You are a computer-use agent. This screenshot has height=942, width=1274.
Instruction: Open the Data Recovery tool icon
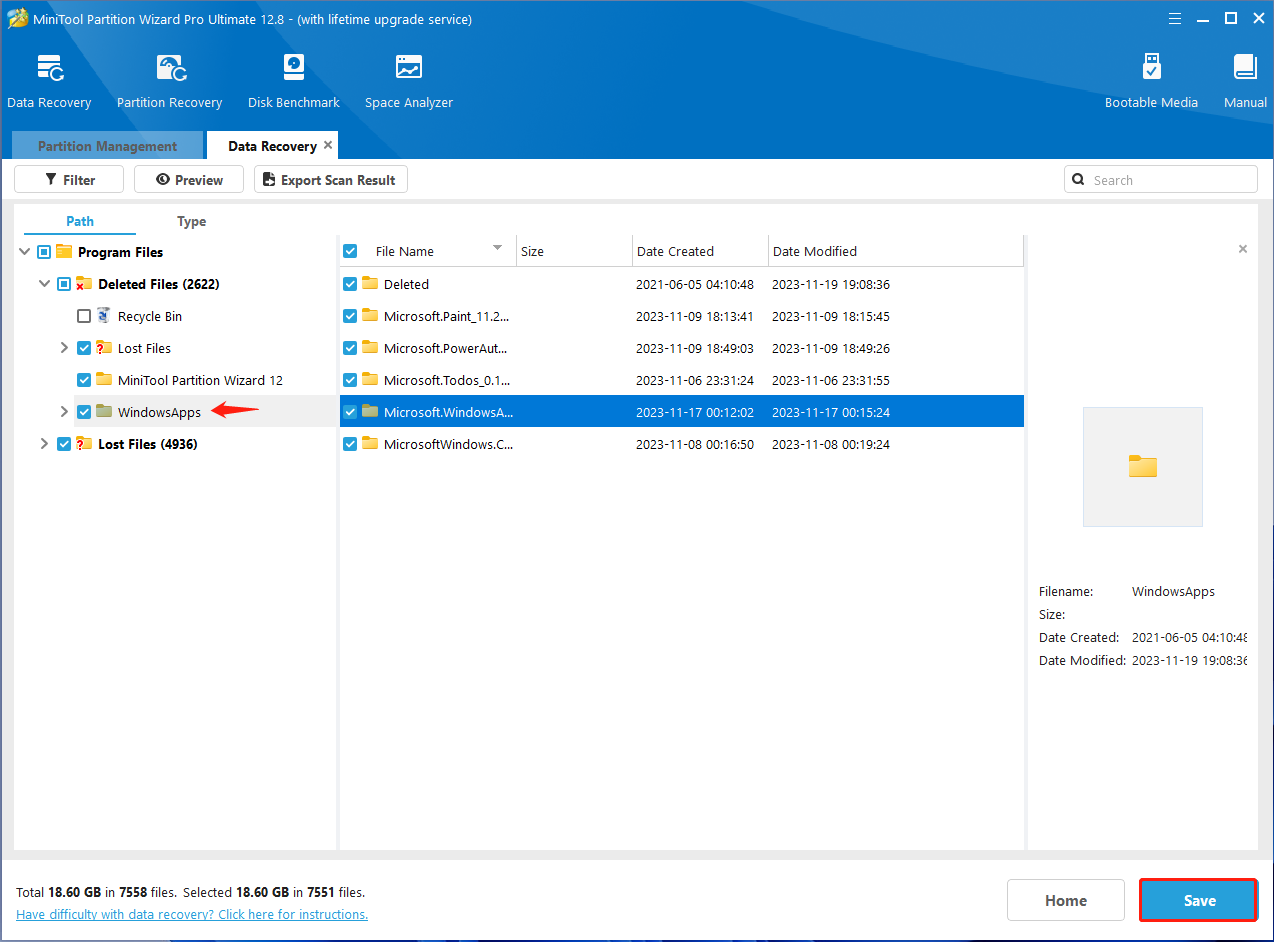pos(50,68)
